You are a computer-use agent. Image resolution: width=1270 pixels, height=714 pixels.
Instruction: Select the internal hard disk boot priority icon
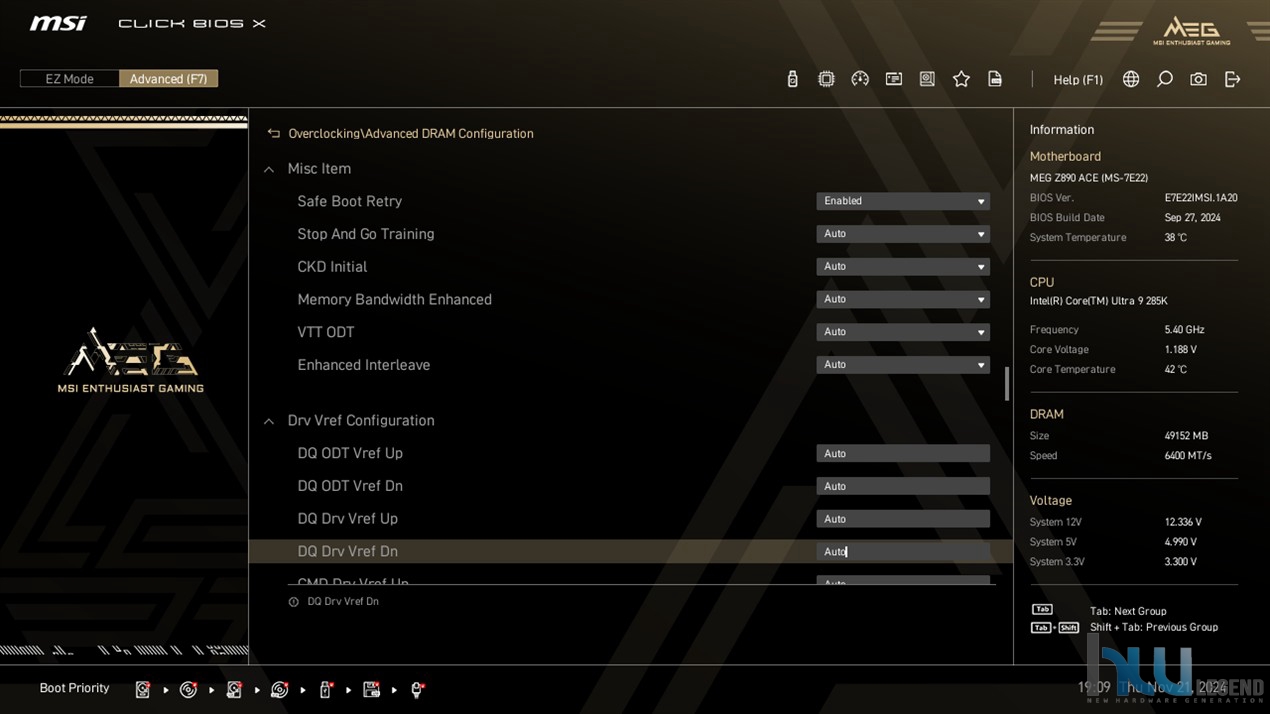coord(143,689)
